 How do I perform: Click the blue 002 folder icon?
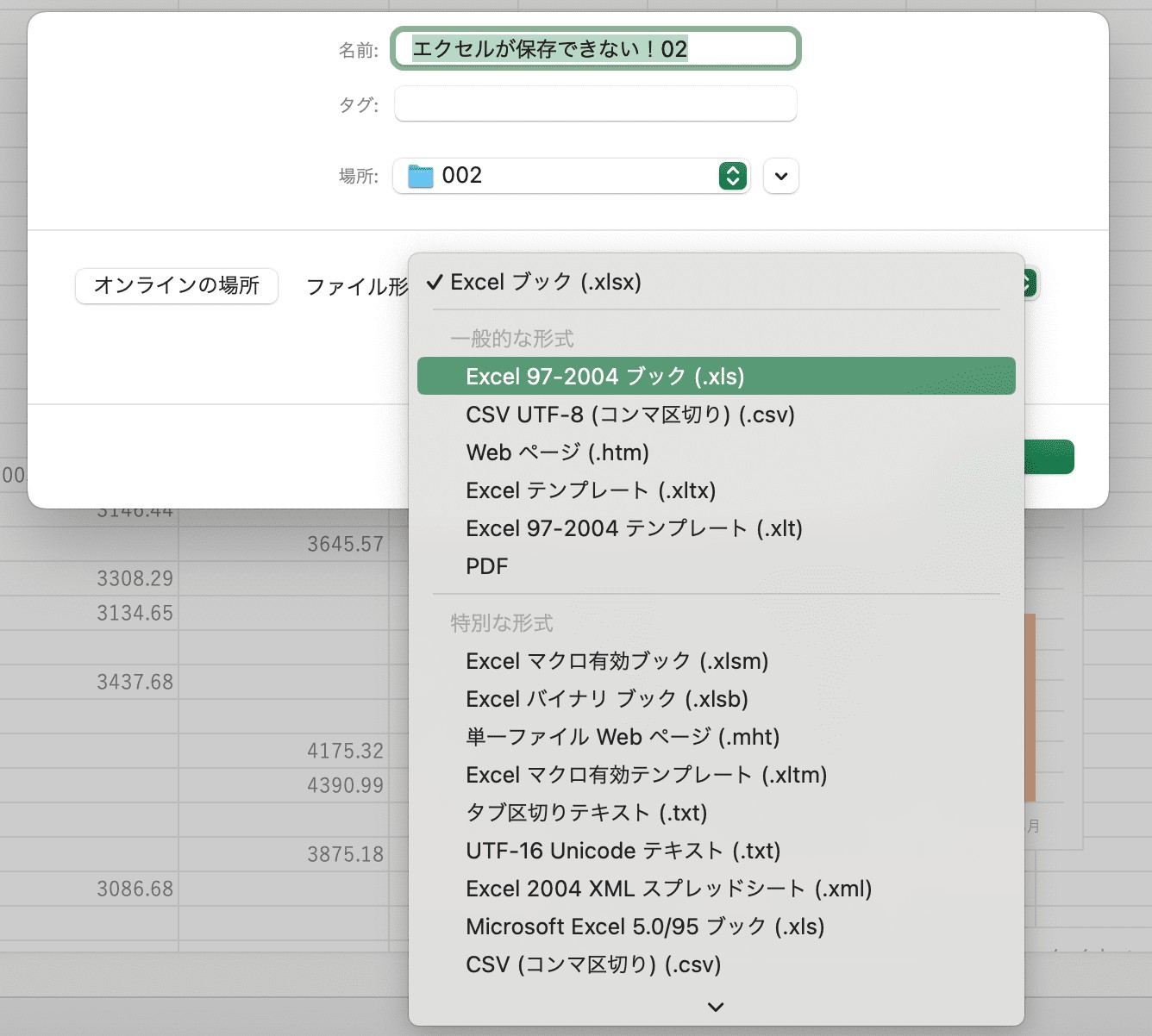point(421,176)
